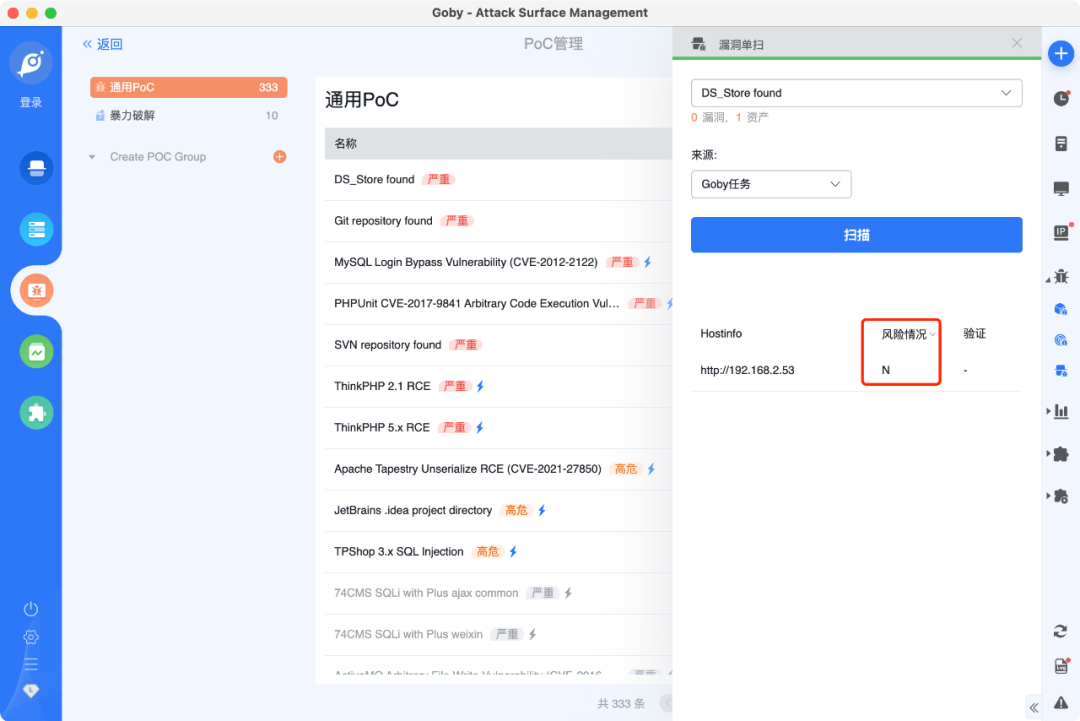Select the 74CMS SQLi with Plus ajax common row
The width and height of the screenshot is (1080, 721).
coord(499,593)
